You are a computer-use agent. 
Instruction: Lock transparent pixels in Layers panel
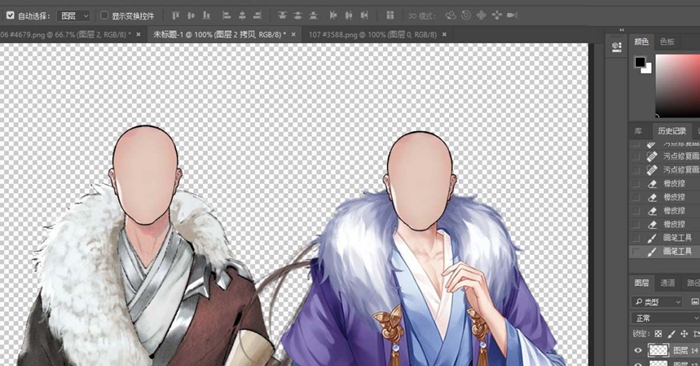click(658, 334)
